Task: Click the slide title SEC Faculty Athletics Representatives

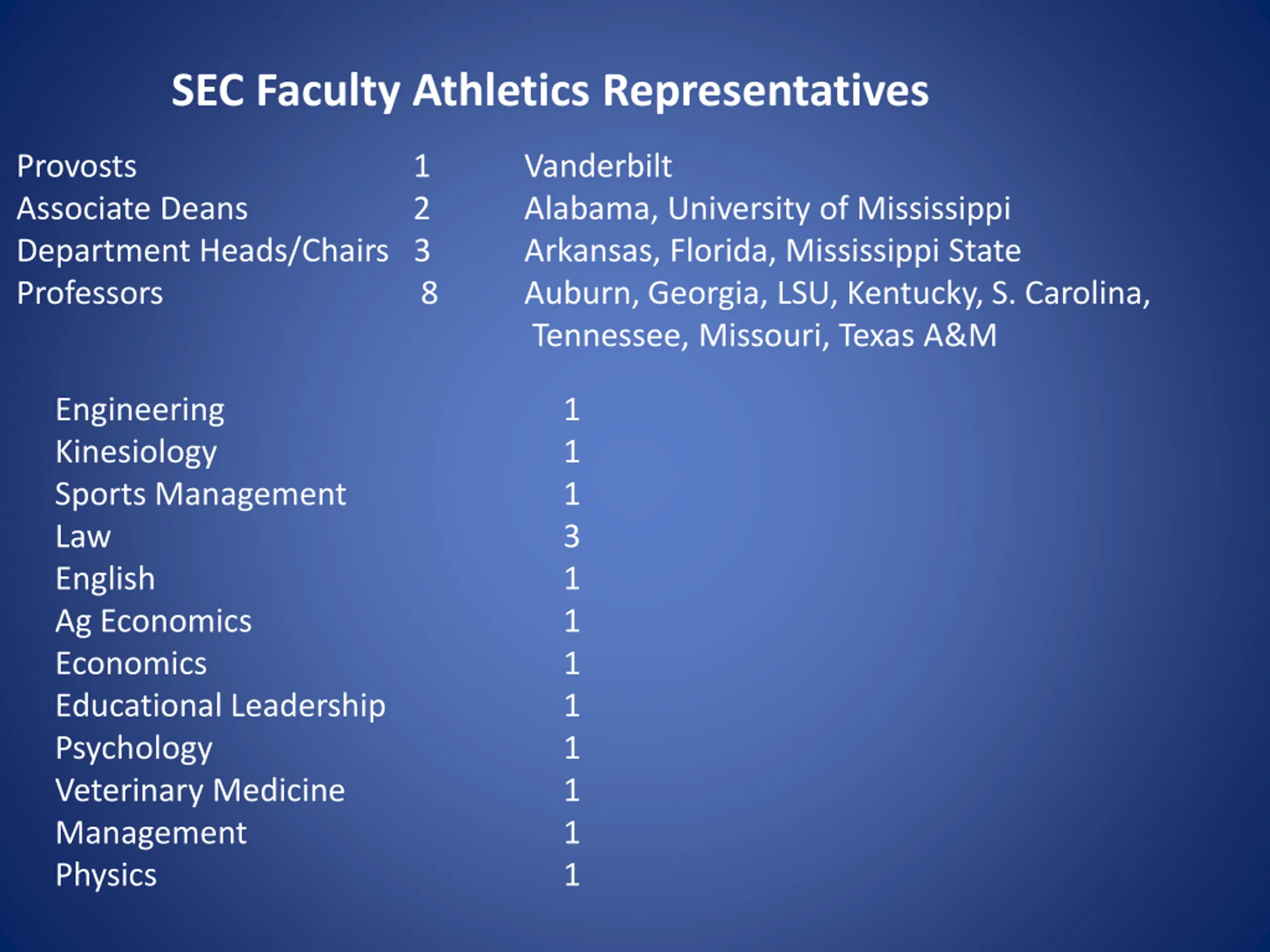Action: tap(550, 91)
